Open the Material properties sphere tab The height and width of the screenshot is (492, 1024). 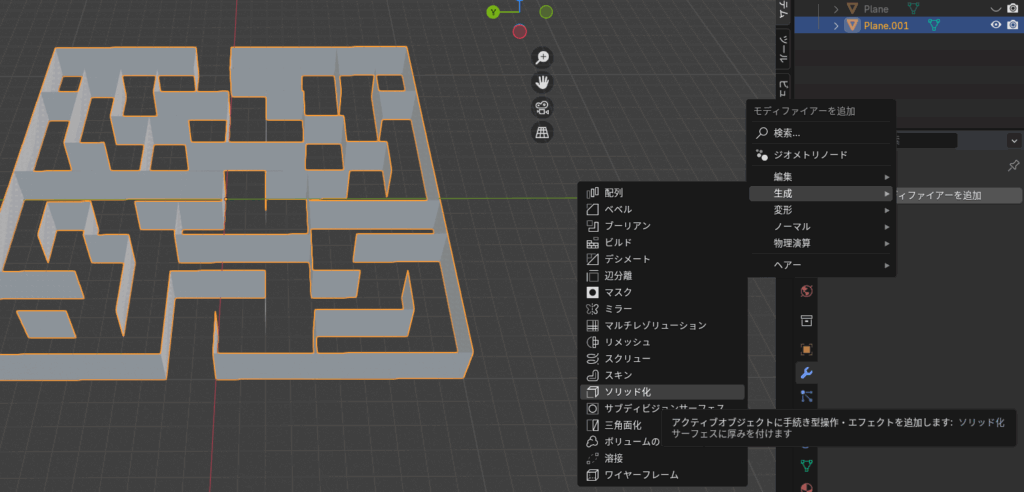(807, 487)
